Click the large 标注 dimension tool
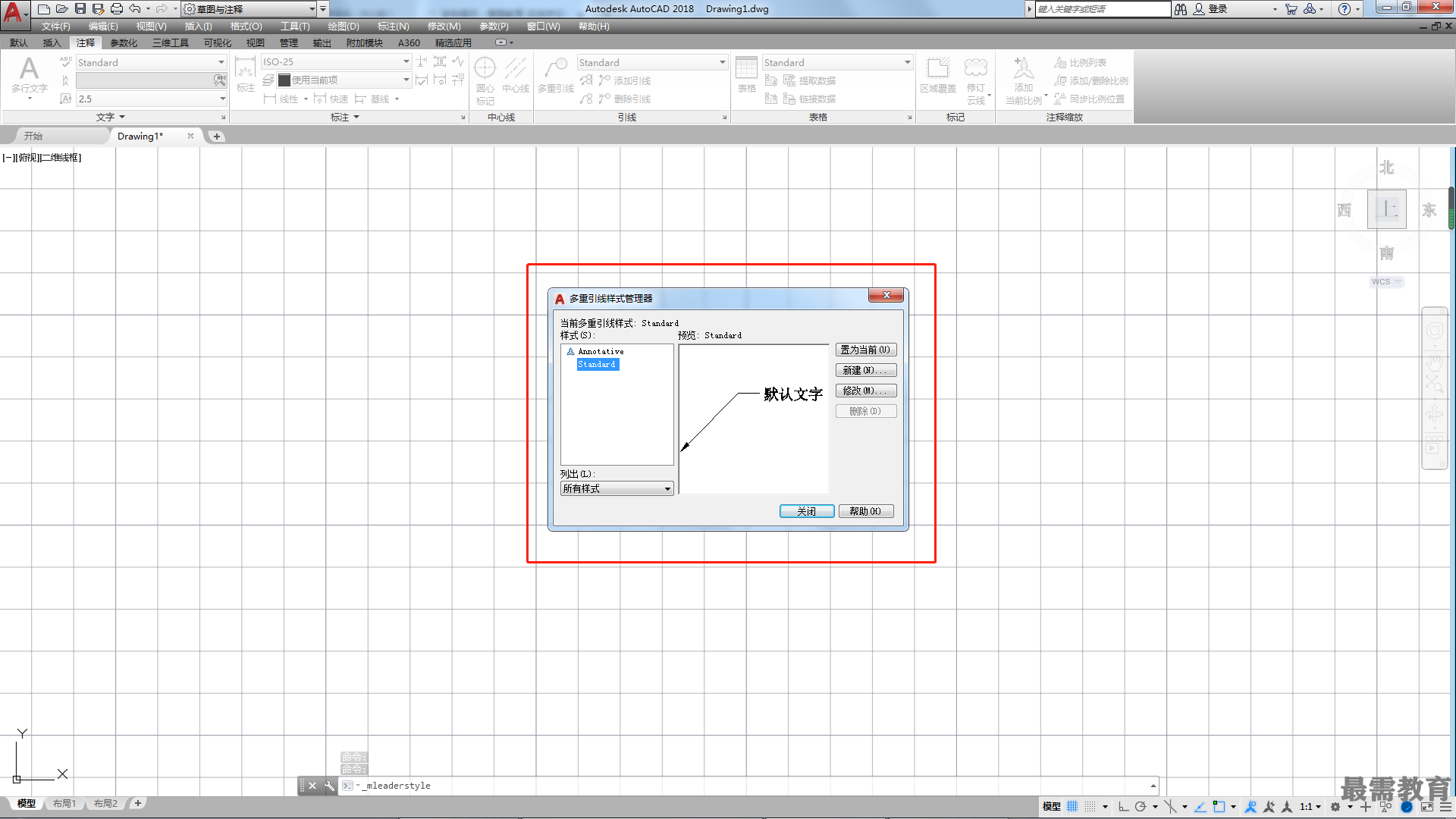1456x819 pixels. click(x=245, y=75)
